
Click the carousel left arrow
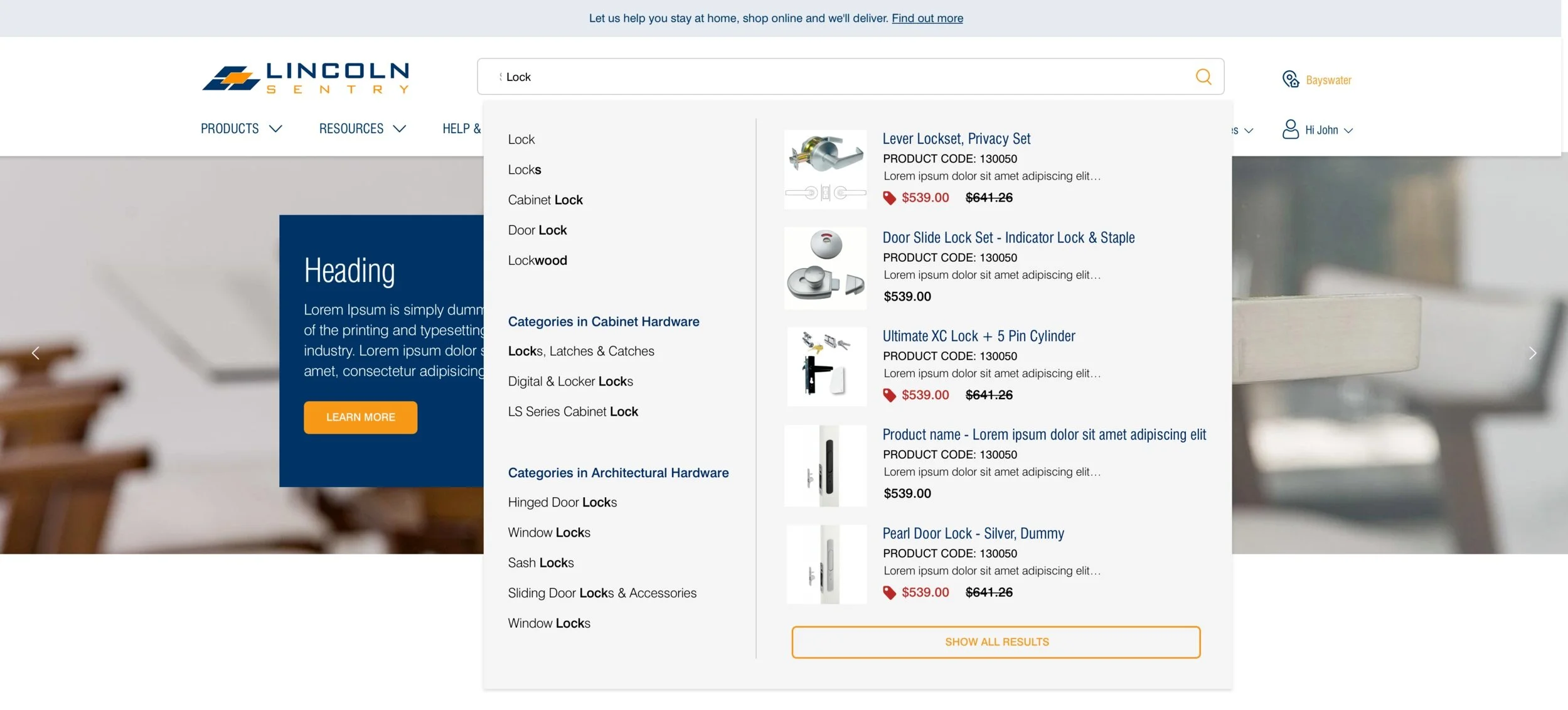36,353
